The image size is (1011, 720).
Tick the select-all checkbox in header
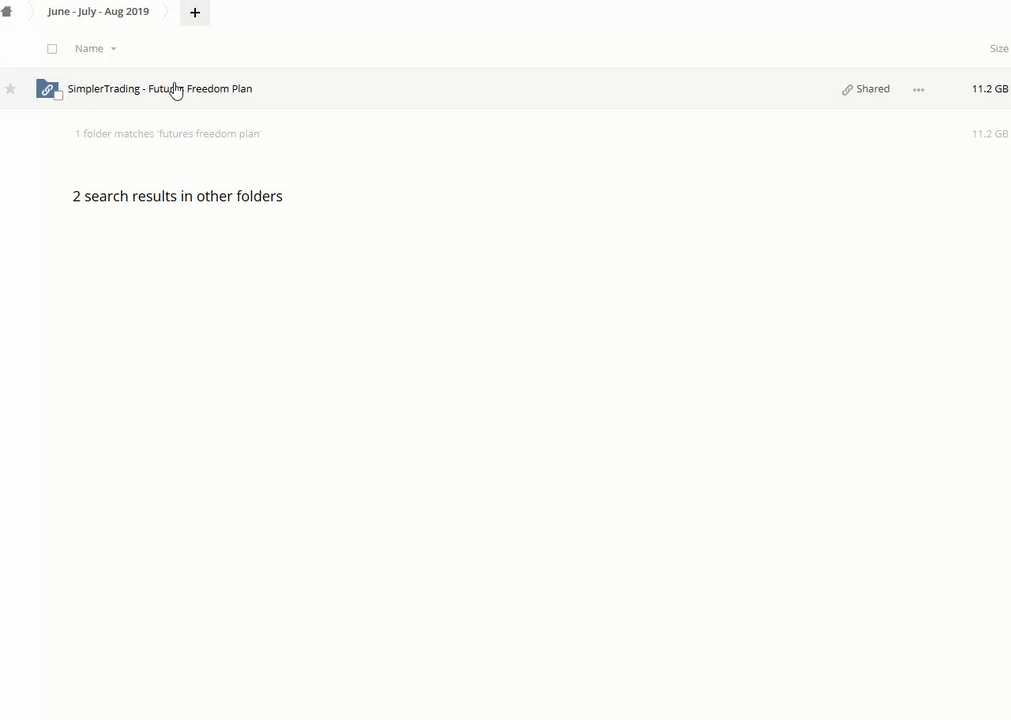pos(52,49)
